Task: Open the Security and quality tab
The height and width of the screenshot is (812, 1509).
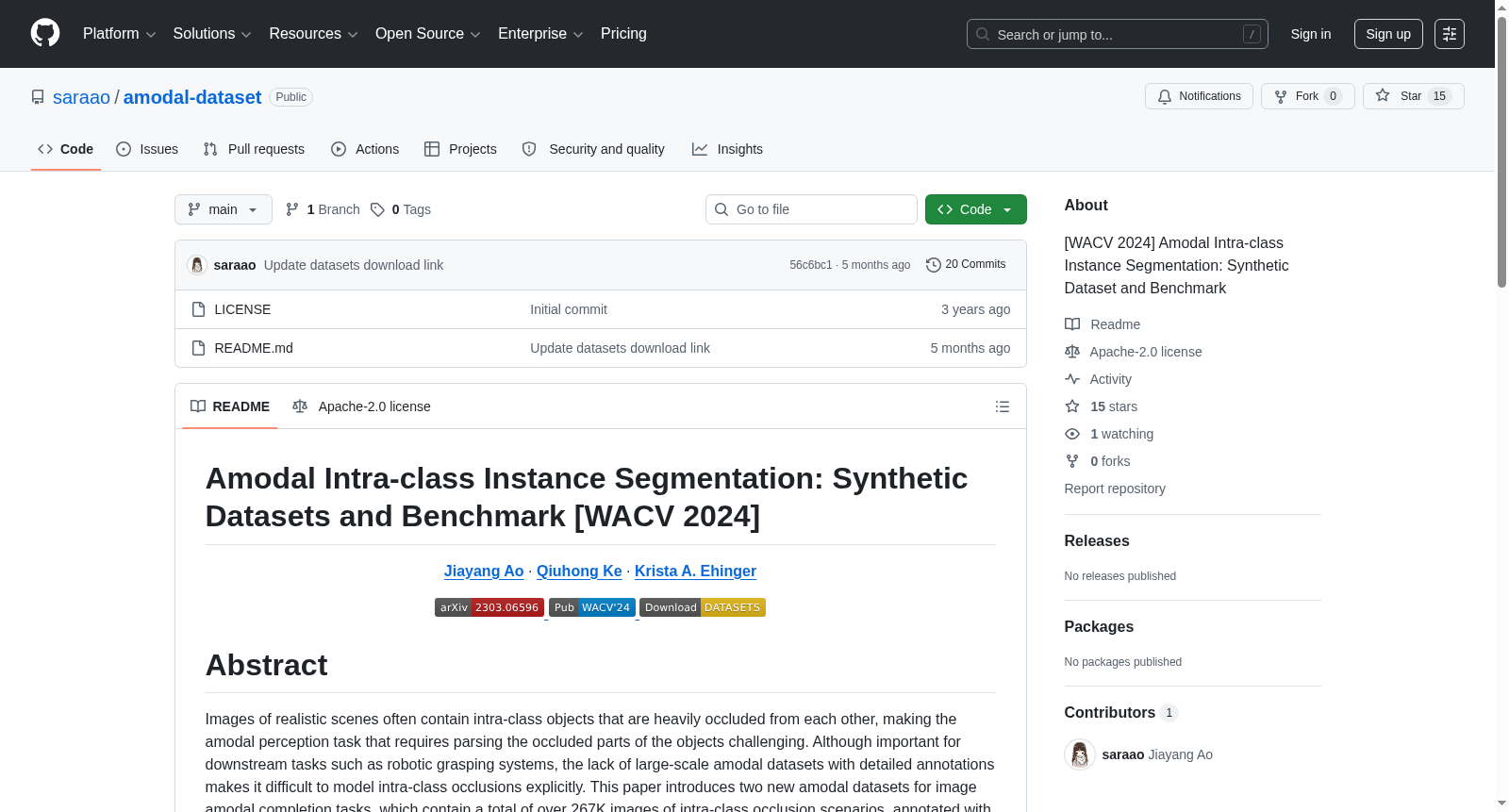Action: pyautogui.click(x=593, y=149)
